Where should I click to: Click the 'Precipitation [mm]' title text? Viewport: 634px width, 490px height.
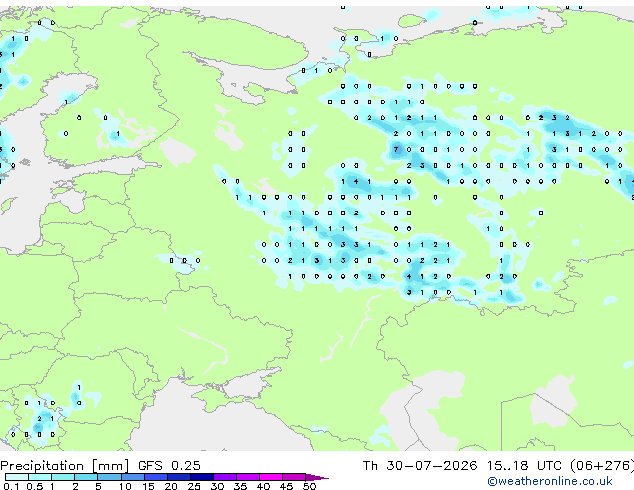tap(65, 465)
